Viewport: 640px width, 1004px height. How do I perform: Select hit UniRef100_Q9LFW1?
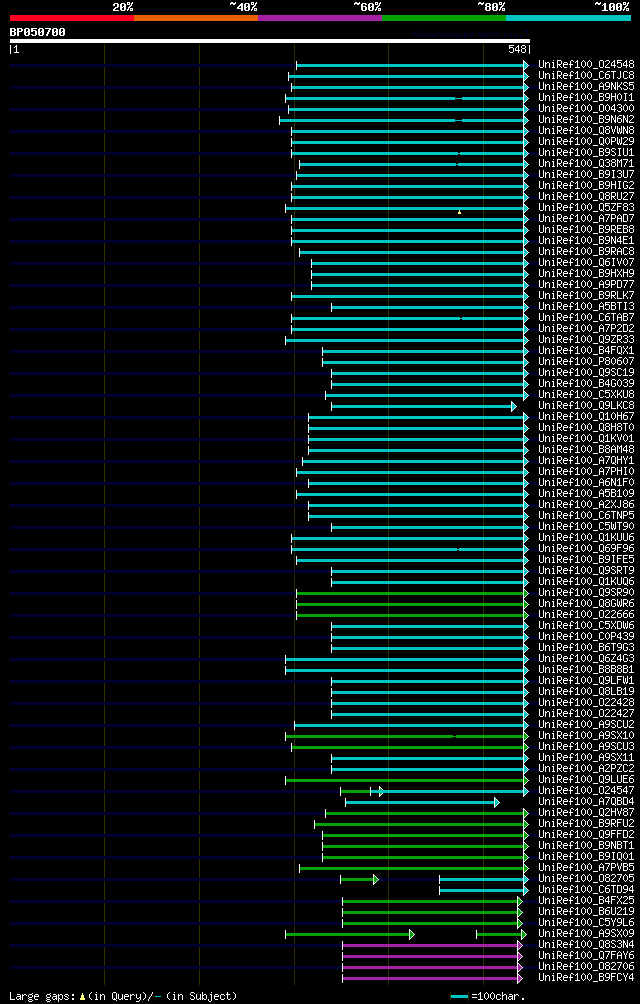(586, 680)
